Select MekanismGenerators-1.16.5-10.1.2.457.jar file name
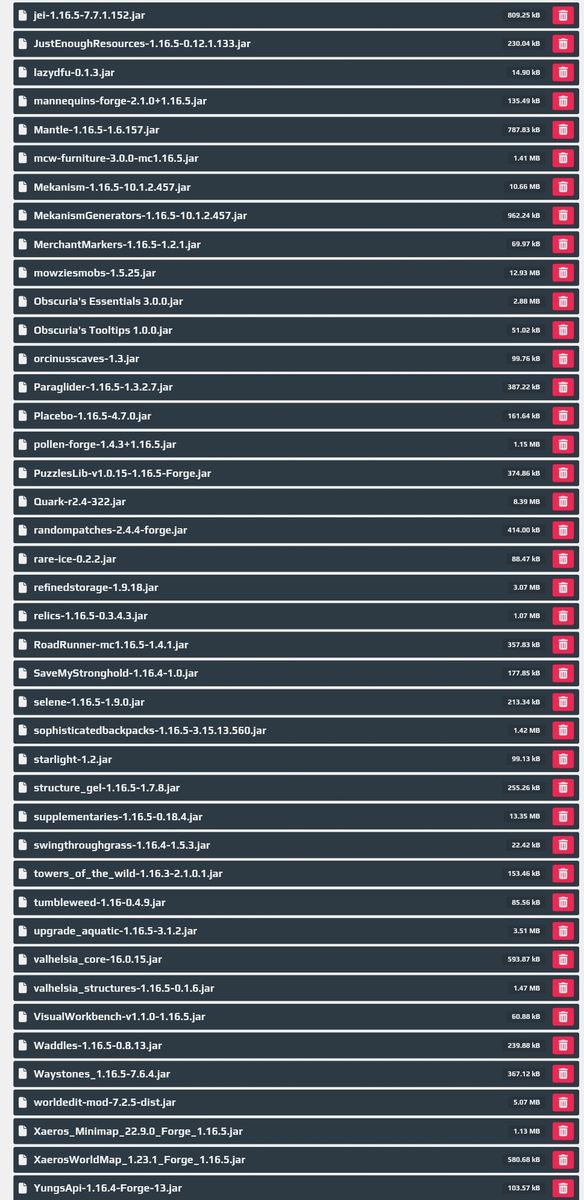Screen dimensions: 584x1200 click(x=140, y=215)
